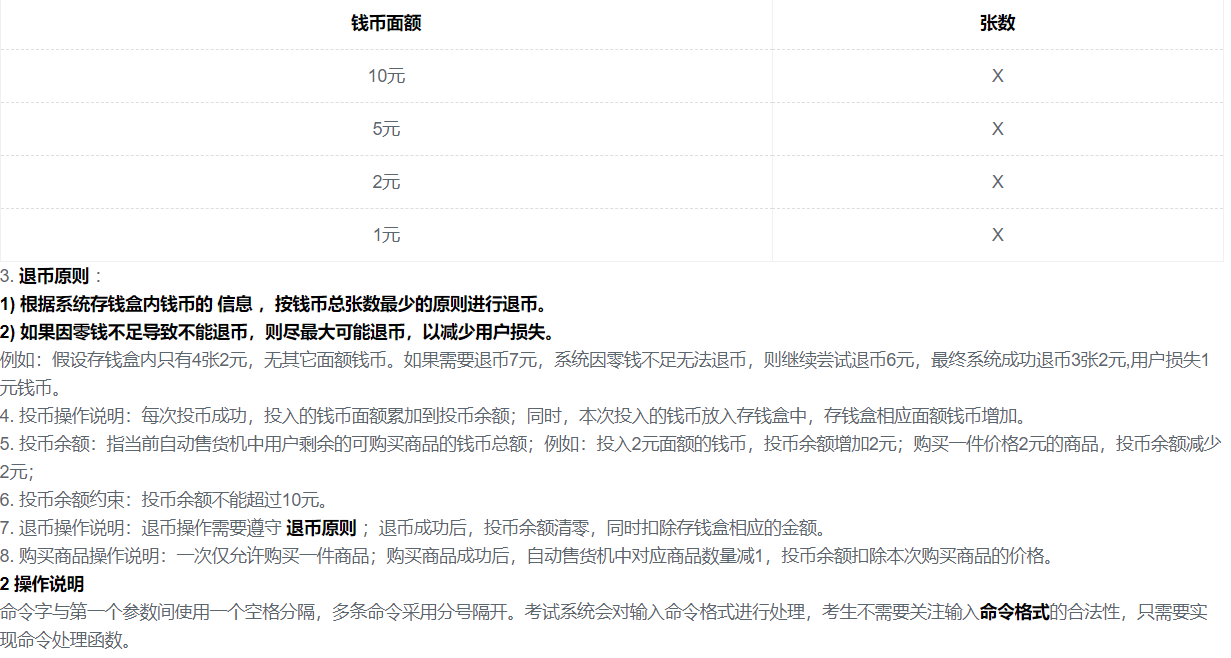This screenshot has width=1231, height=658.
Task: Select the 2元 table cell
Action: tap(387, 181)
